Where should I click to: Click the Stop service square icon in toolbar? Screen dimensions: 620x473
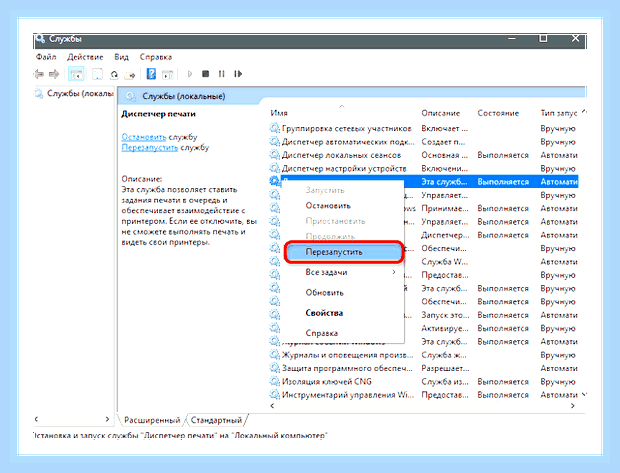205,74
